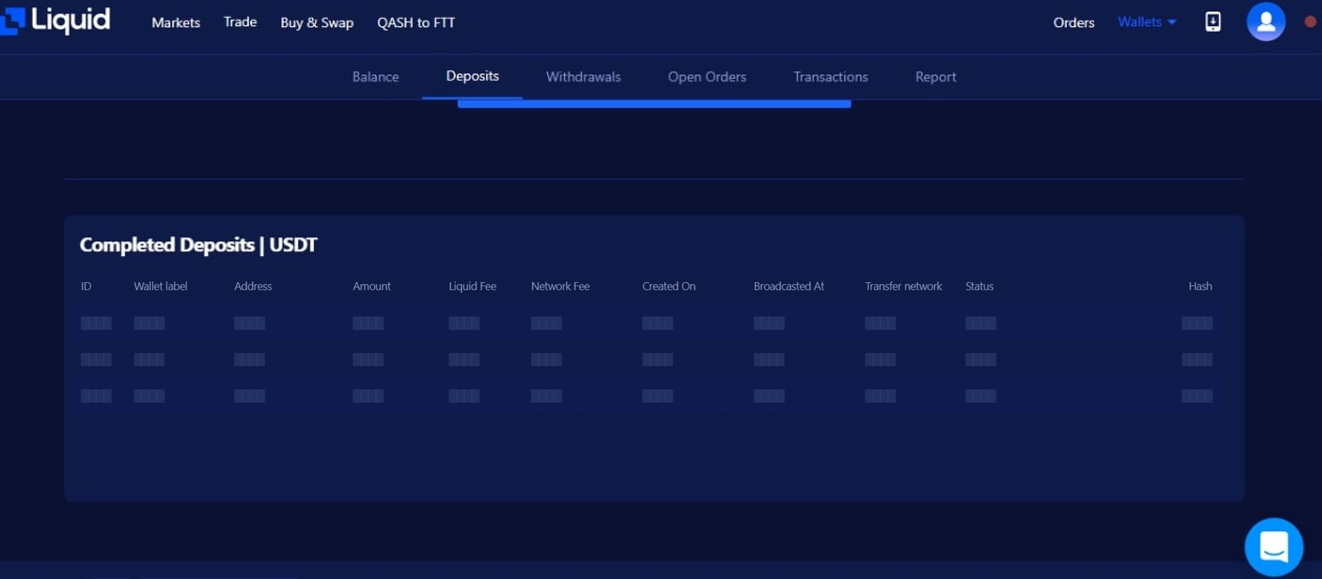This screenshot has height=579, width=1322.
Task: View the Transactions tab
Action: pos(830,76)
